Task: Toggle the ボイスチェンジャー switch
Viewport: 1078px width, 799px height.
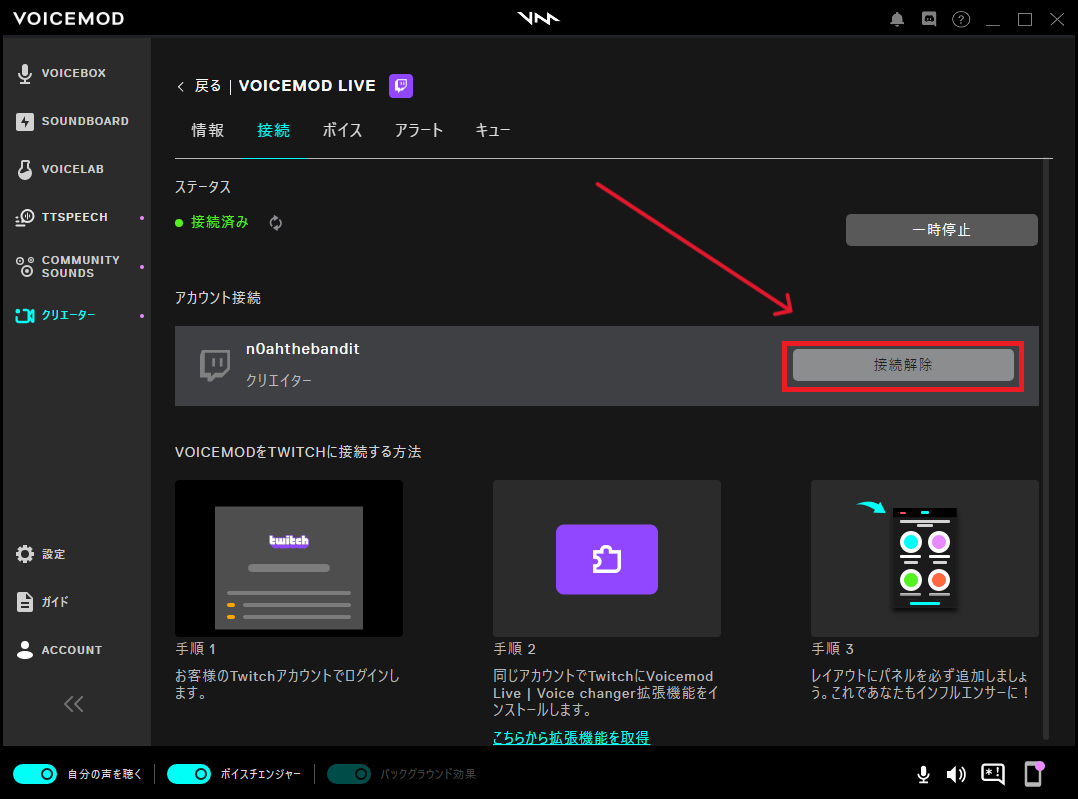Action: pos(189,774)
